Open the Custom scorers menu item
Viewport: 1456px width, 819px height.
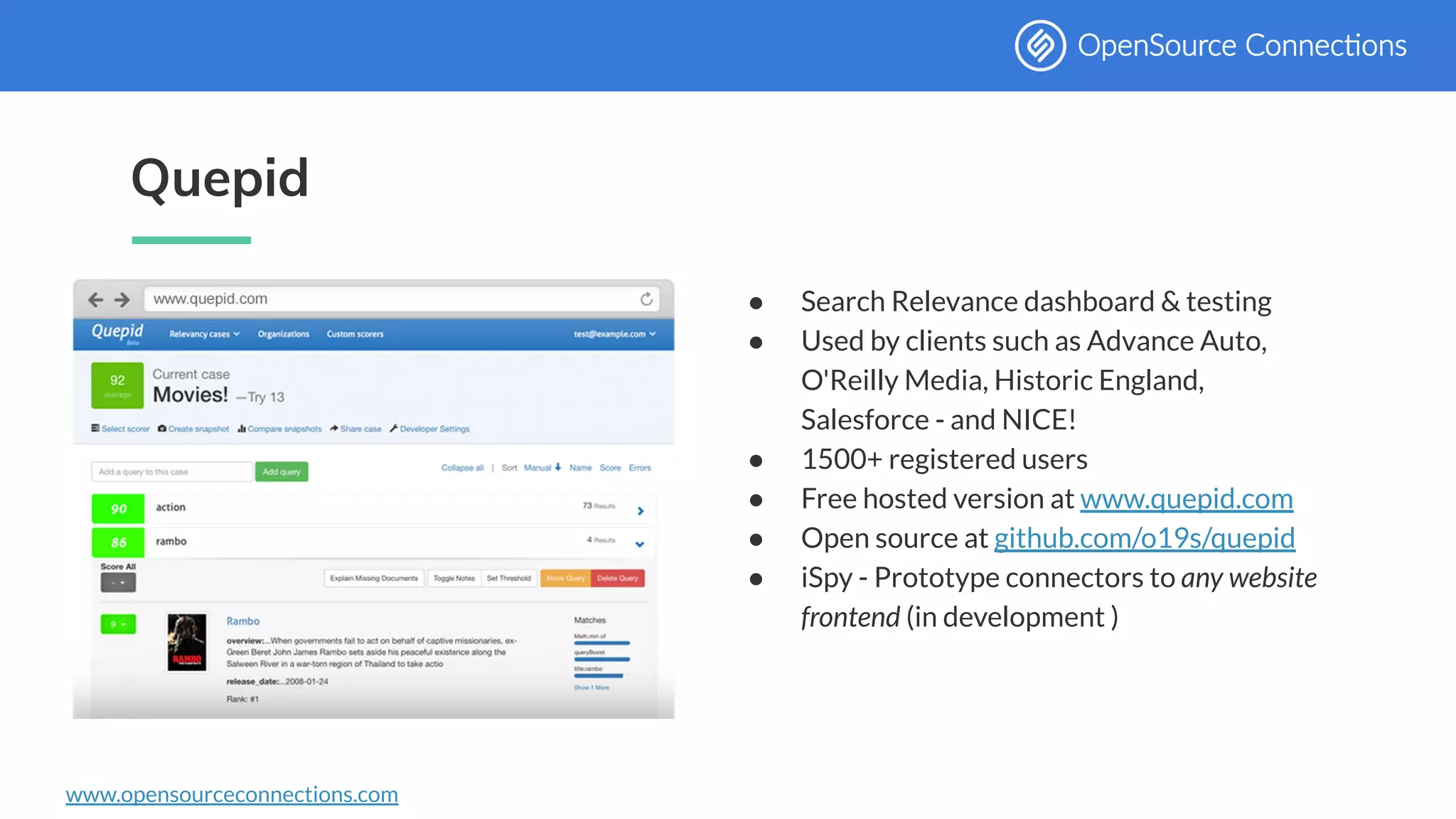coord(355,334)
